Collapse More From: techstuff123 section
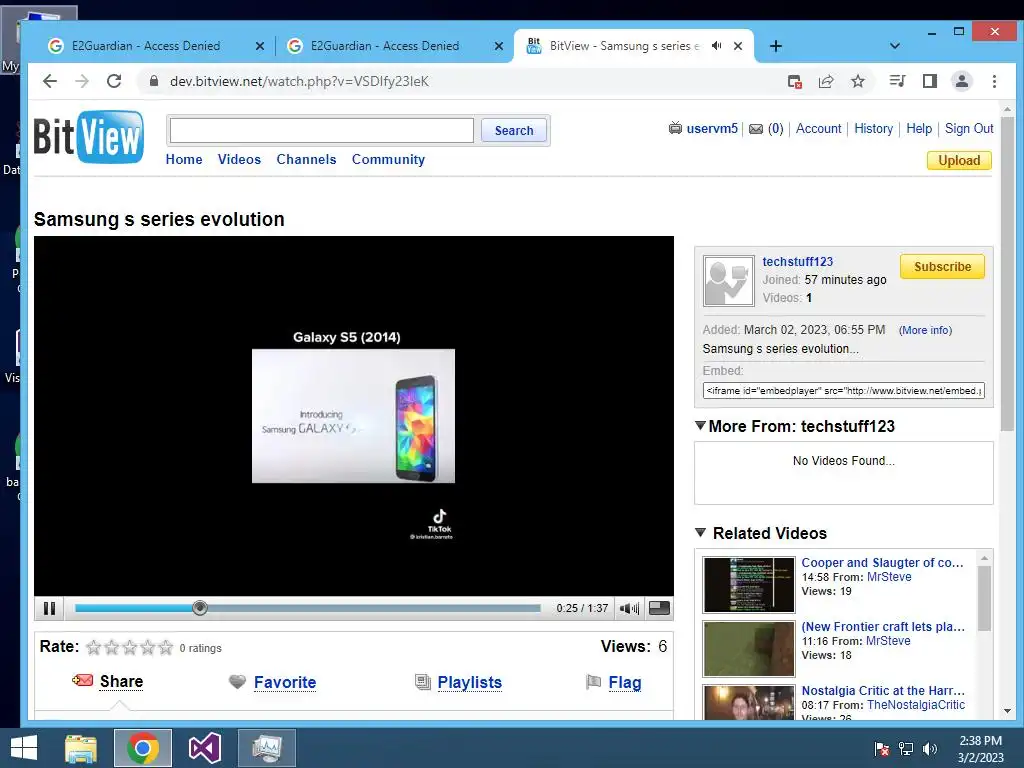The width and height of the screenshot is (1024, 768). pos(700,426)
